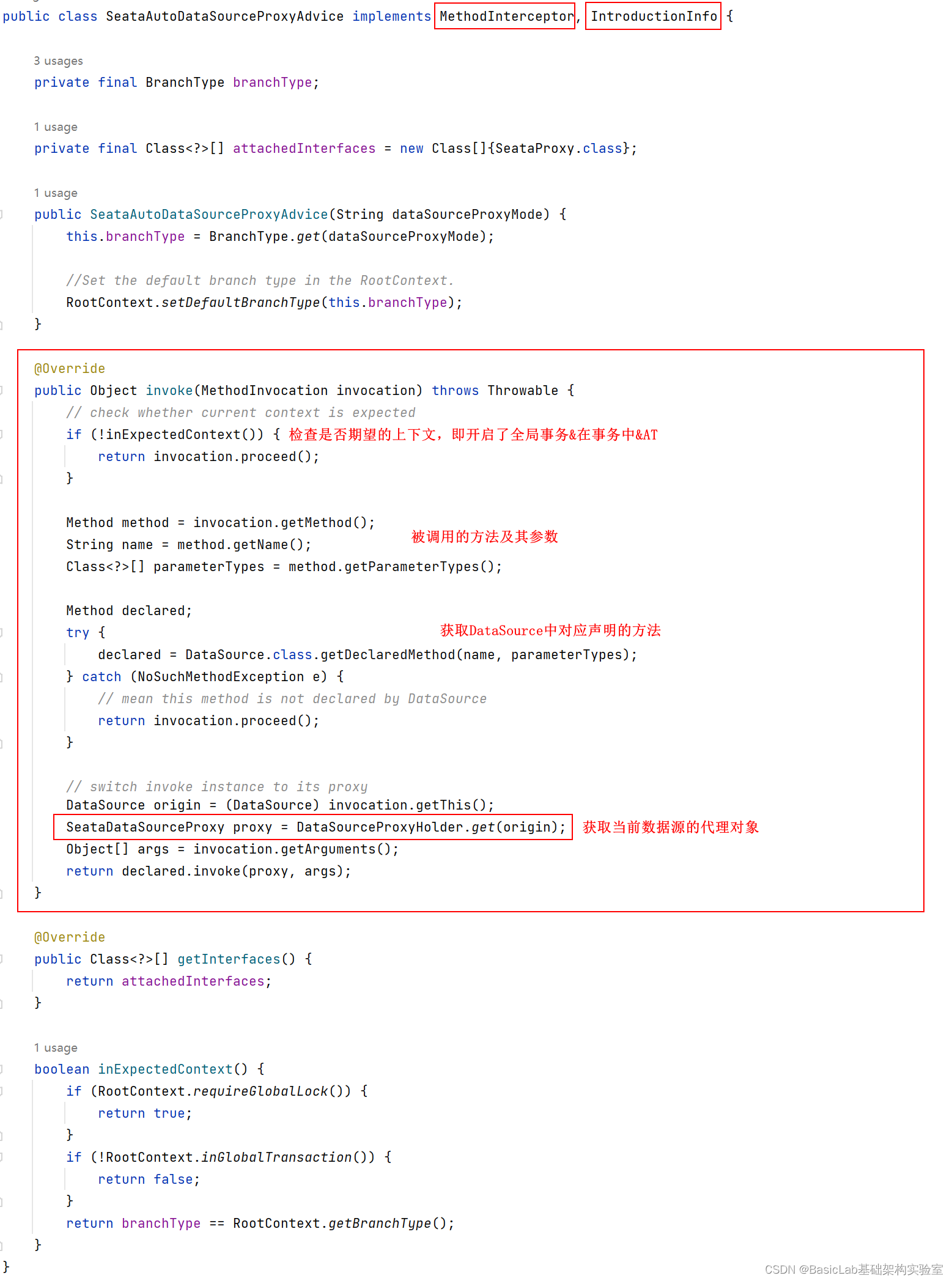Click the boxed MethodInterceptor interface name
Screen dimensions: 952x1281
(506, 17)
